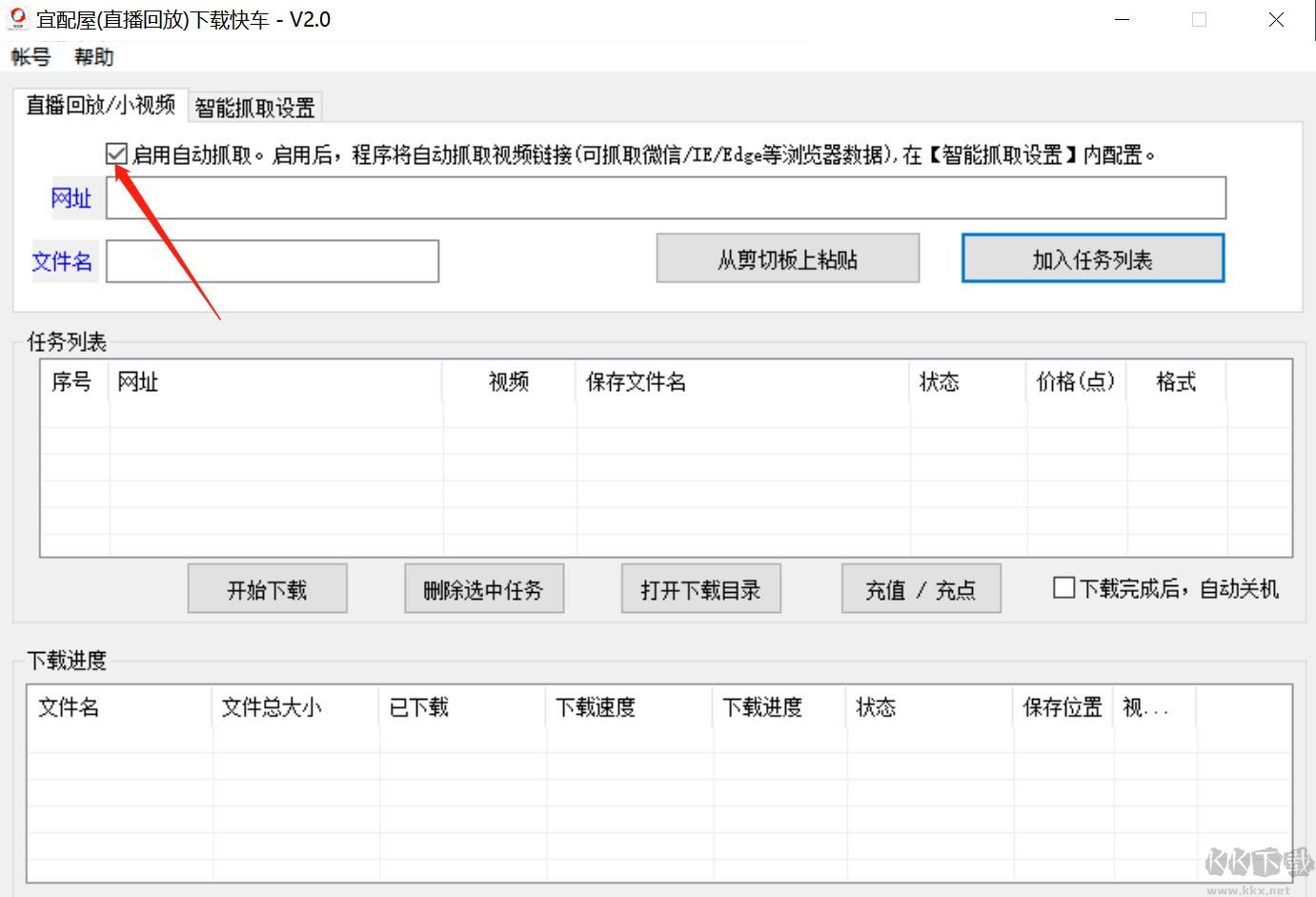Click 加入任务列表 to add task

click(x=1092, y=258)
